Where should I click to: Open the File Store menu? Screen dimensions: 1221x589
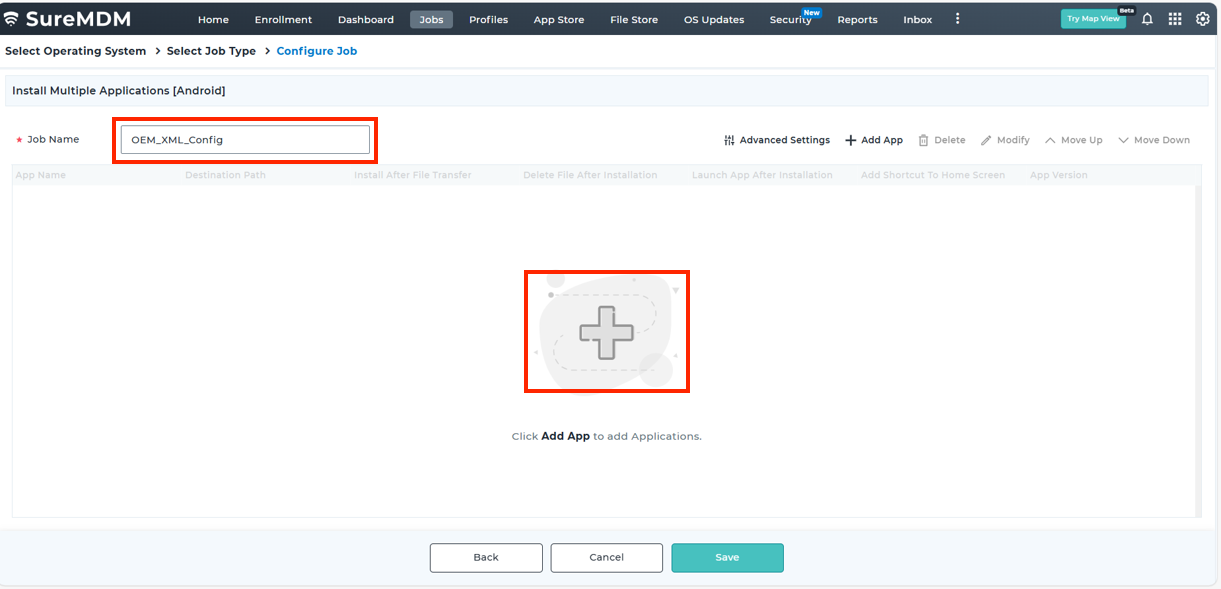pyautogui.click(x=634, y=20)
